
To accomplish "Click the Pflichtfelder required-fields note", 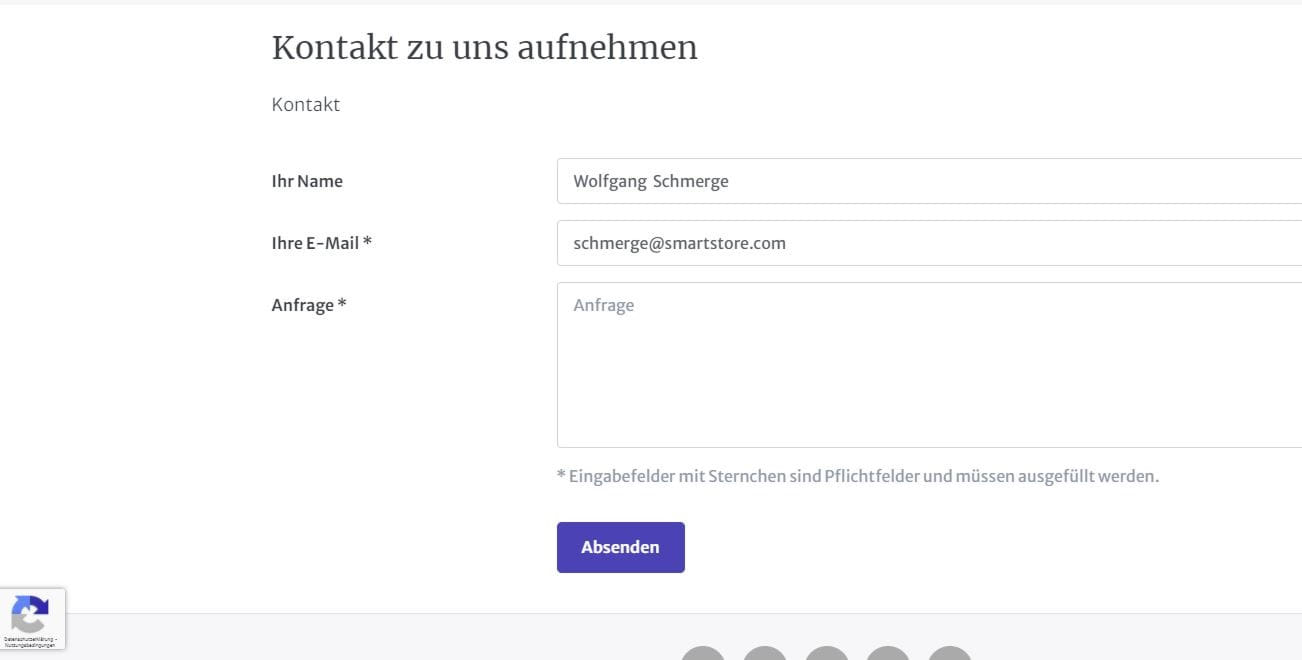I will point(857,476).
